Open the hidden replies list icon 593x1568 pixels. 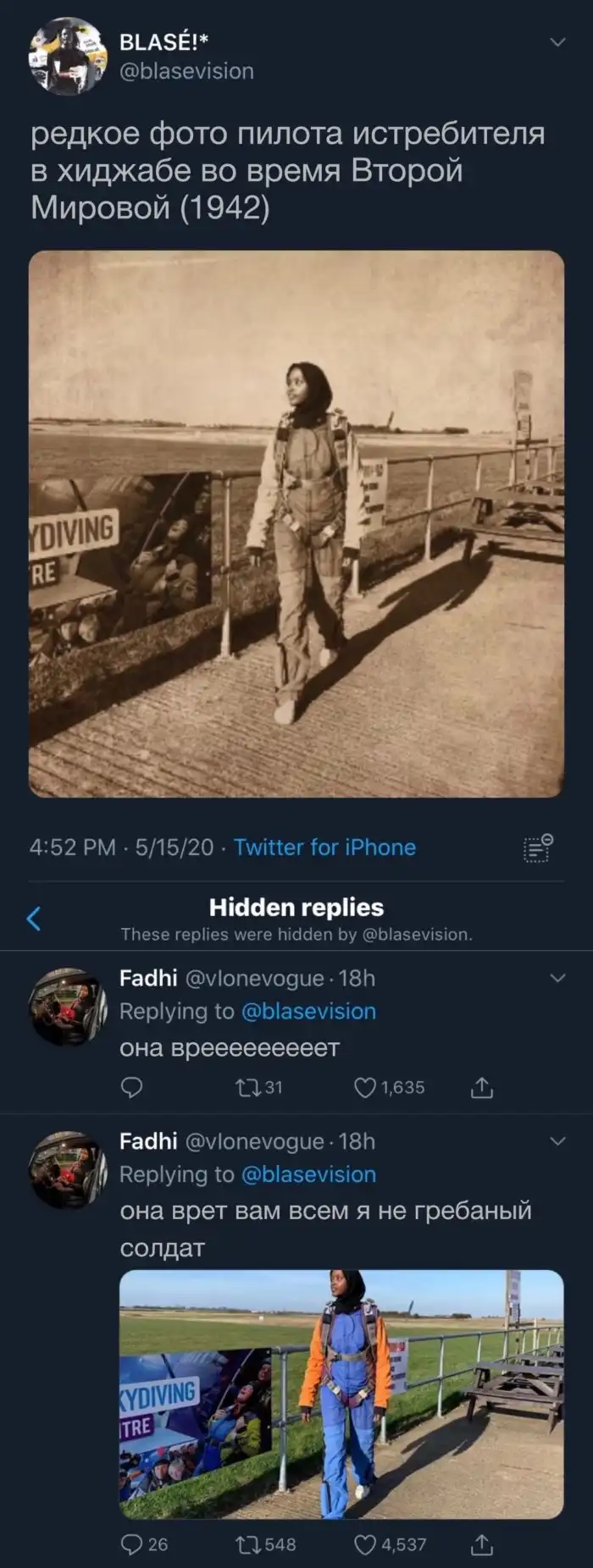(x=538, y=847)
